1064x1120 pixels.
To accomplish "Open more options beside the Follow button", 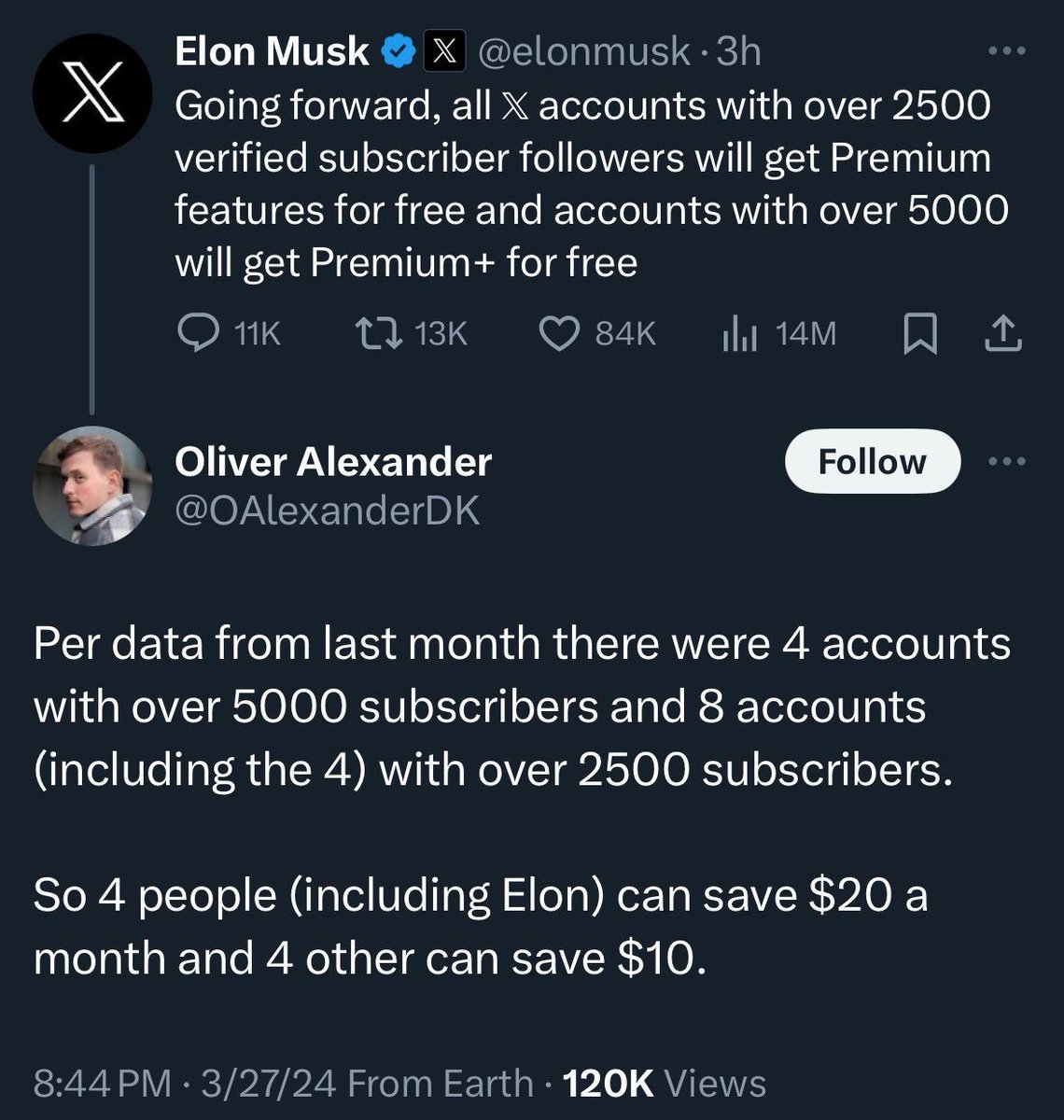I will click(1006, 461).
